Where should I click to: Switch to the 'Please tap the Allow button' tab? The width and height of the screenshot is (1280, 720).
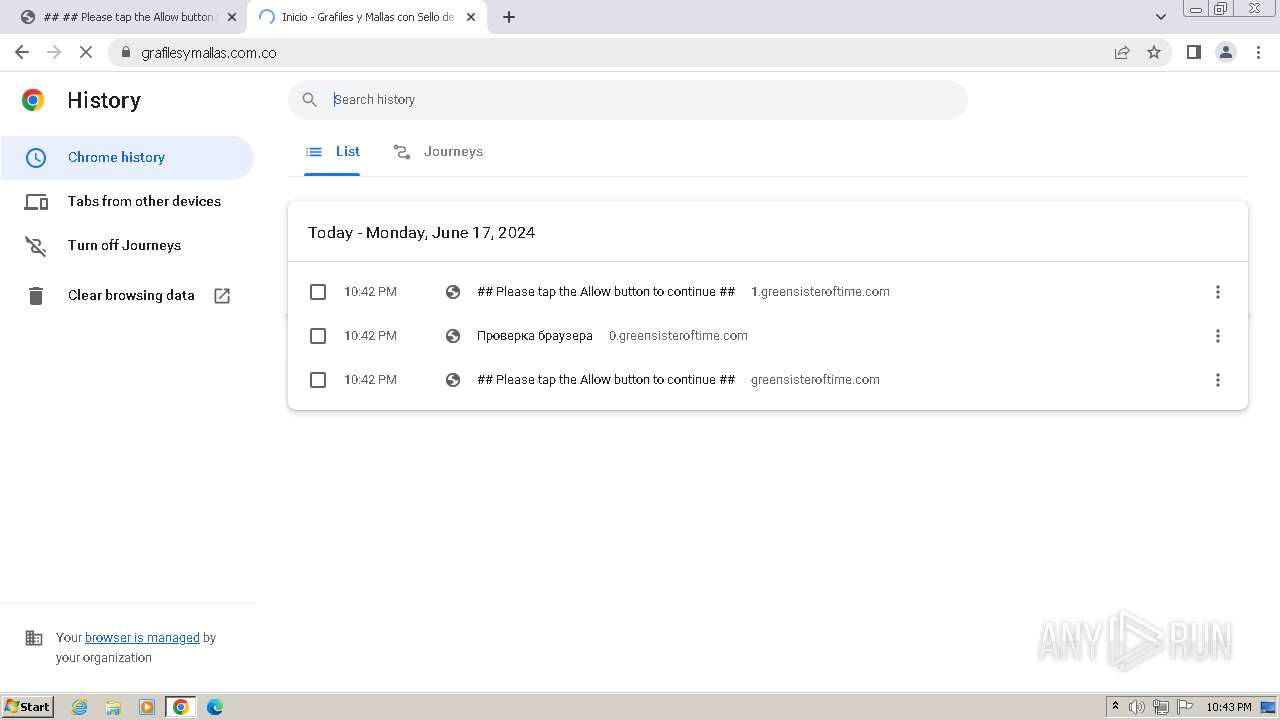pyautogui.click(x=128, y=17)
